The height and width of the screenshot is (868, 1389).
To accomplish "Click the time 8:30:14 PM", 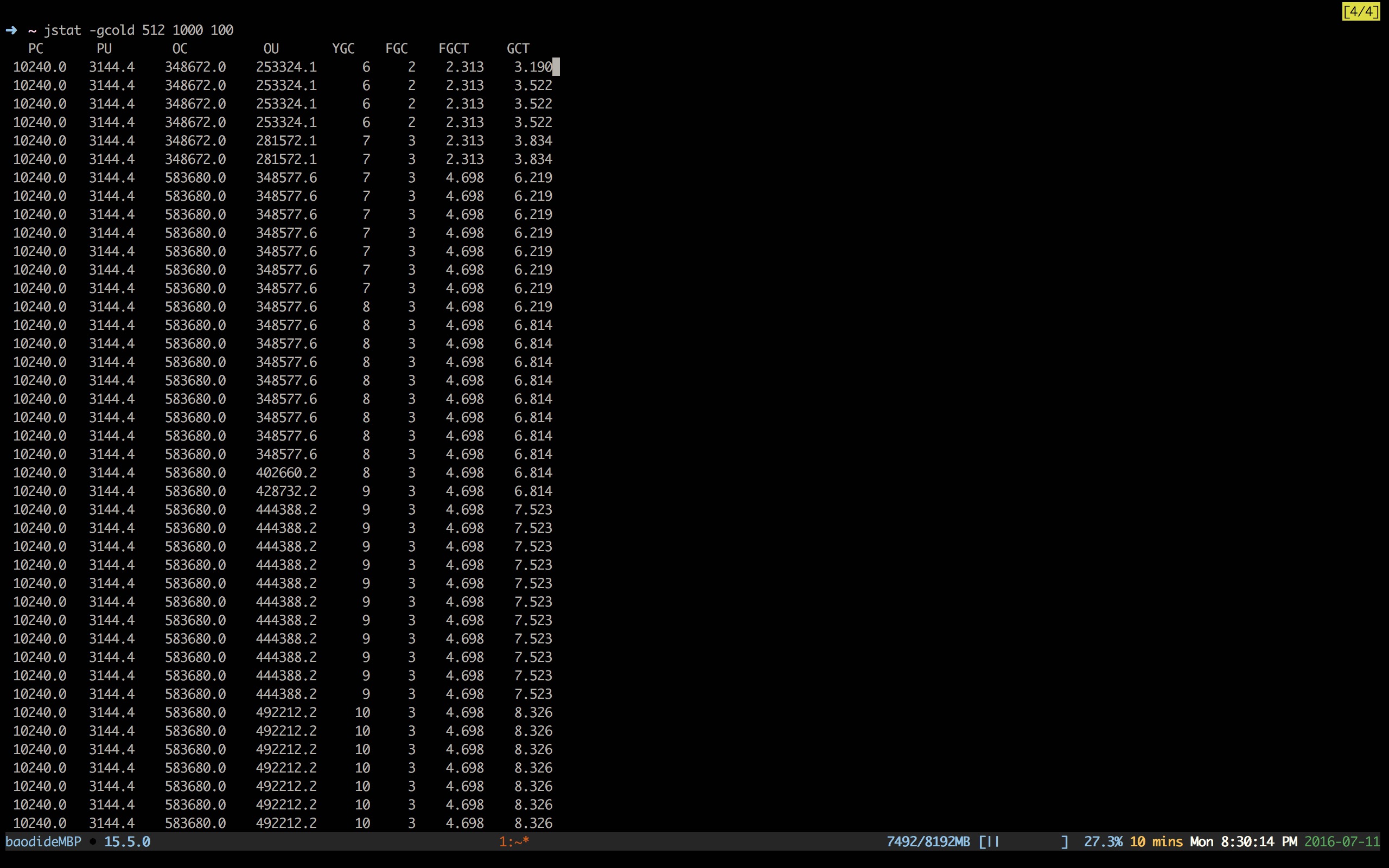I will (x=1259, y=841).
